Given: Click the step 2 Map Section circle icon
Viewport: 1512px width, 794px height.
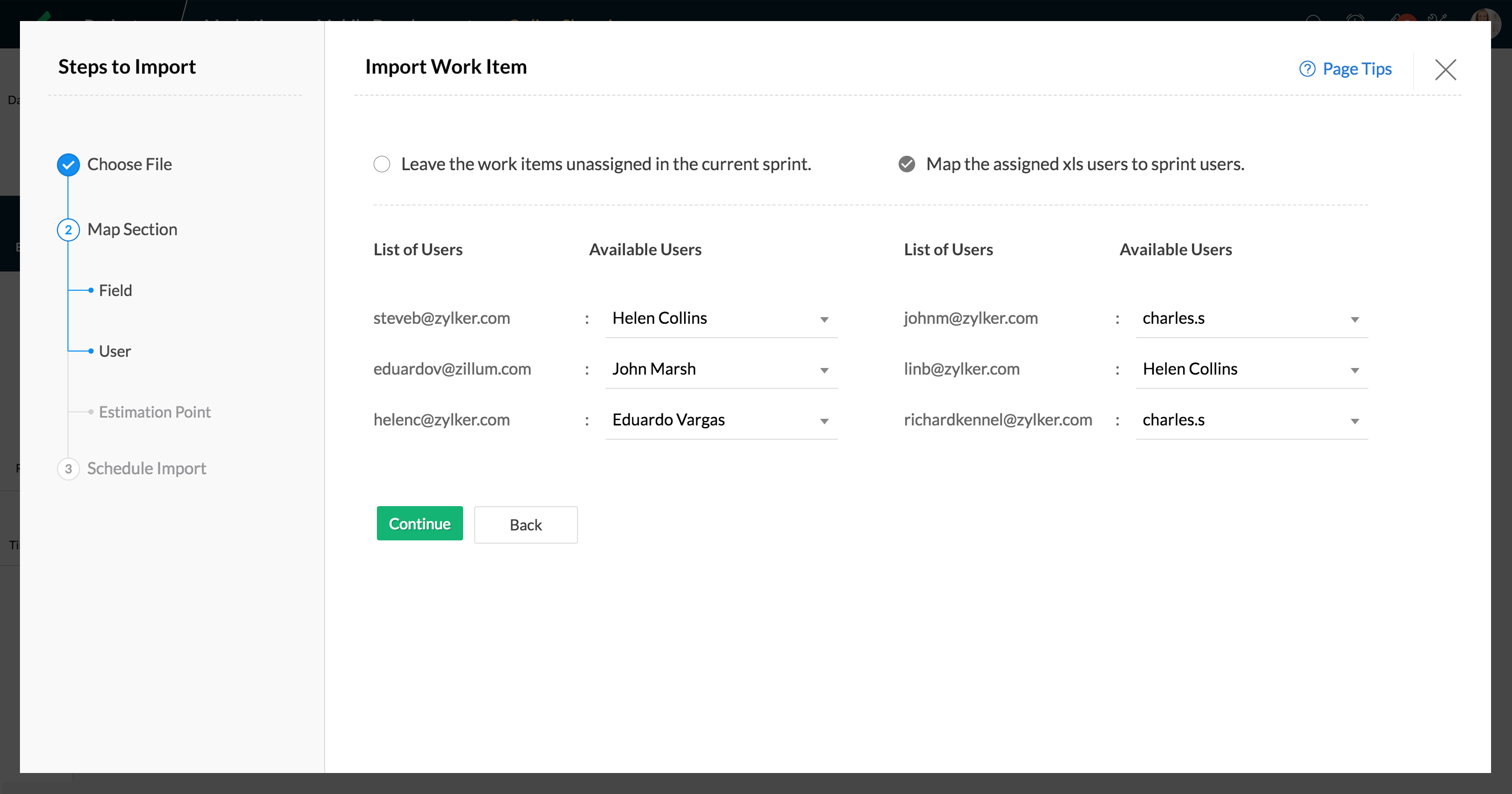Looking at the screenshot, I should click(x=68, y=229).
